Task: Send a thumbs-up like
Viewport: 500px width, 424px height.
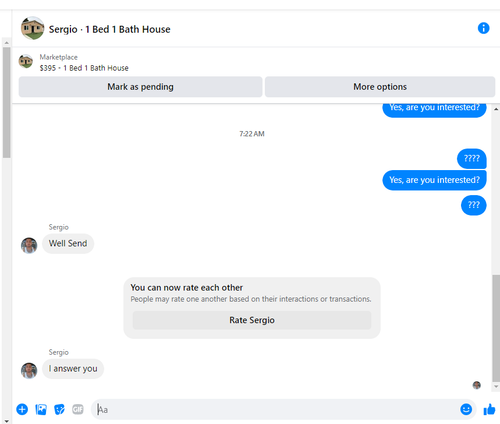Action: pos(489,409)
